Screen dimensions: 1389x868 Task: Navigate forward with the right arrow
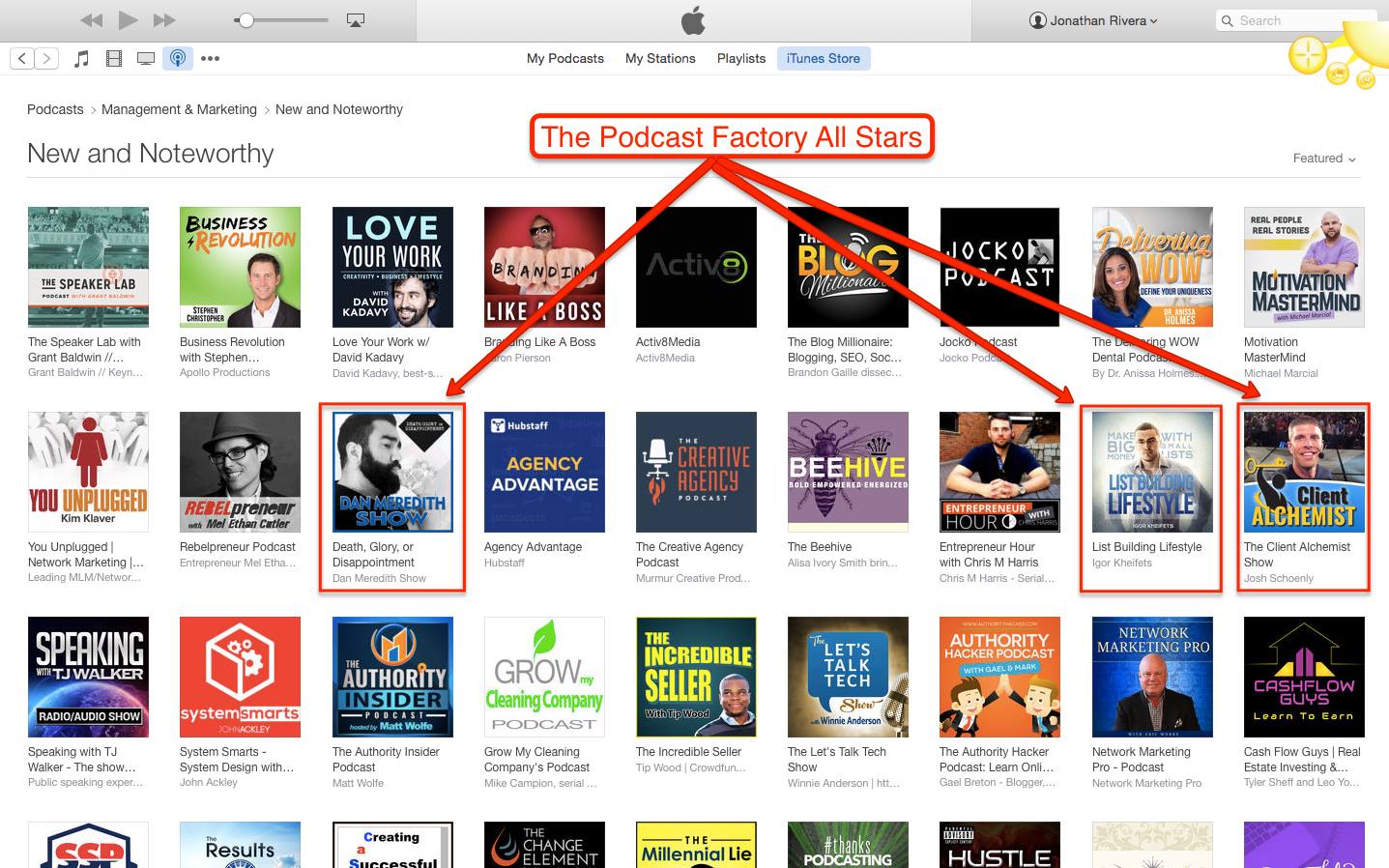click(x=47, y=58)
